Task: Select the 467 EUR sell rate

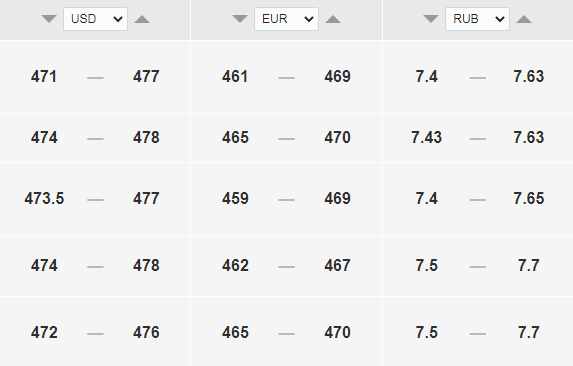Action: 337,266
